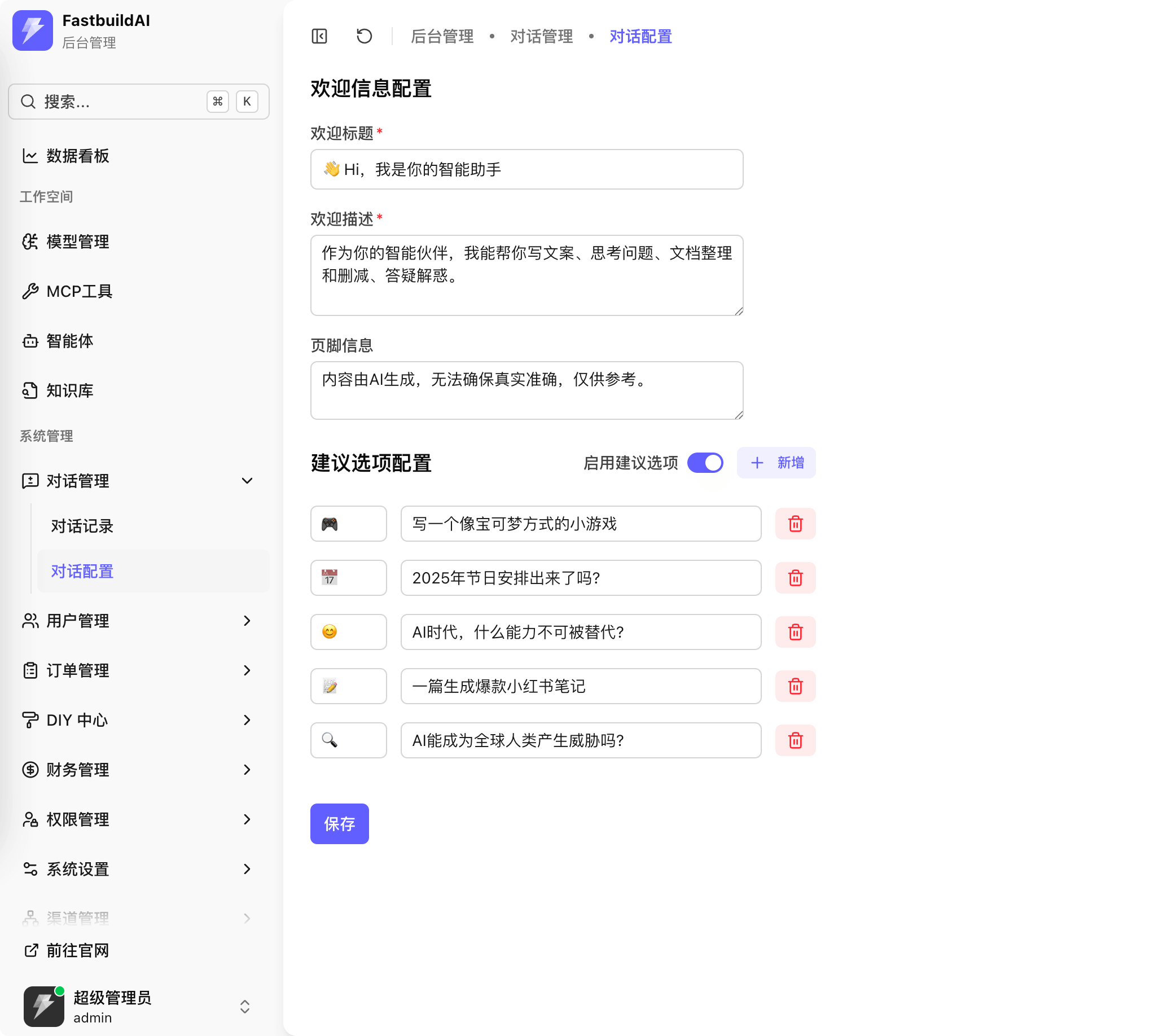Select the gamepad emoji icon picker
This screenshot has height=1036, width=1176.
(348, 524)
